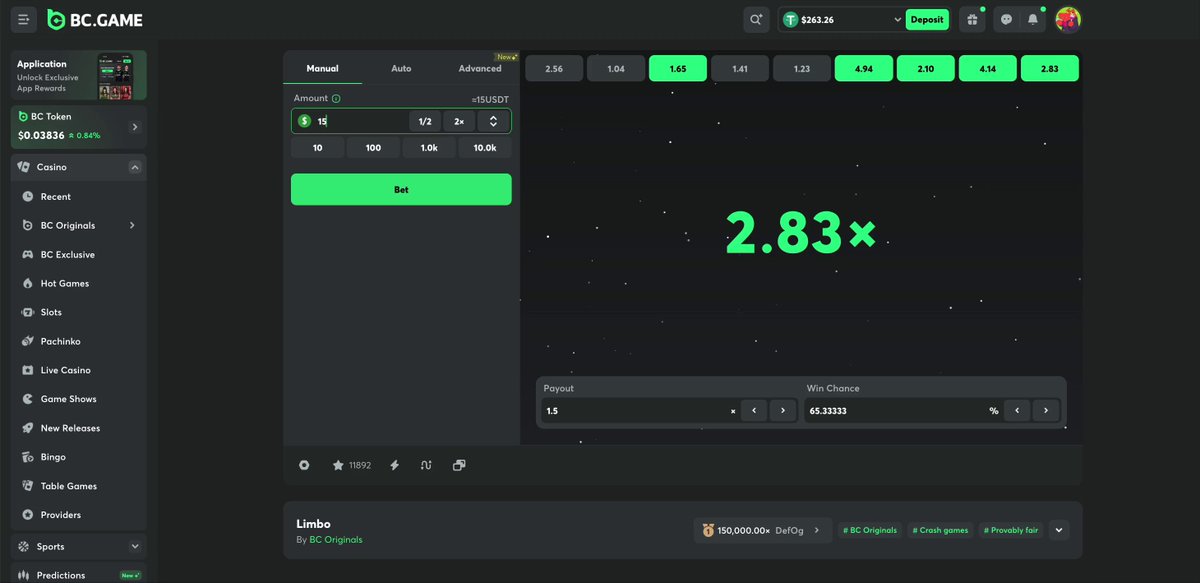Open the search tool
This screenshot has height=583, width=1200.
pyautogui.click(x=756, y=19)
